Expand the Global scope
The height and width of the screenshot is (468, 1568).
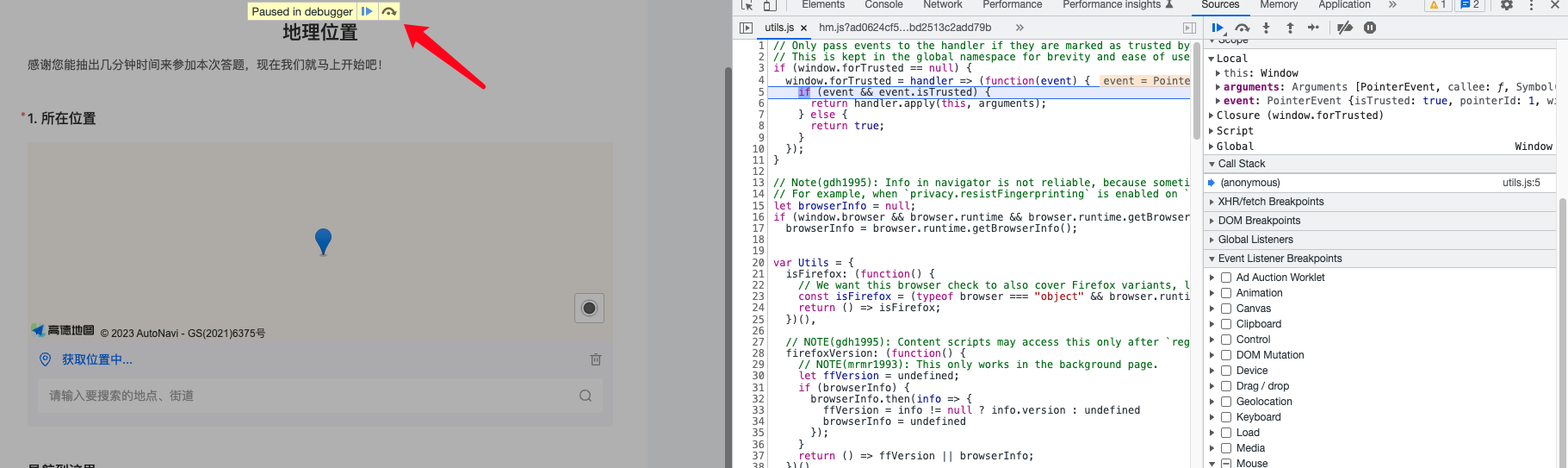pyautogui.click(x=1212, y=147)
